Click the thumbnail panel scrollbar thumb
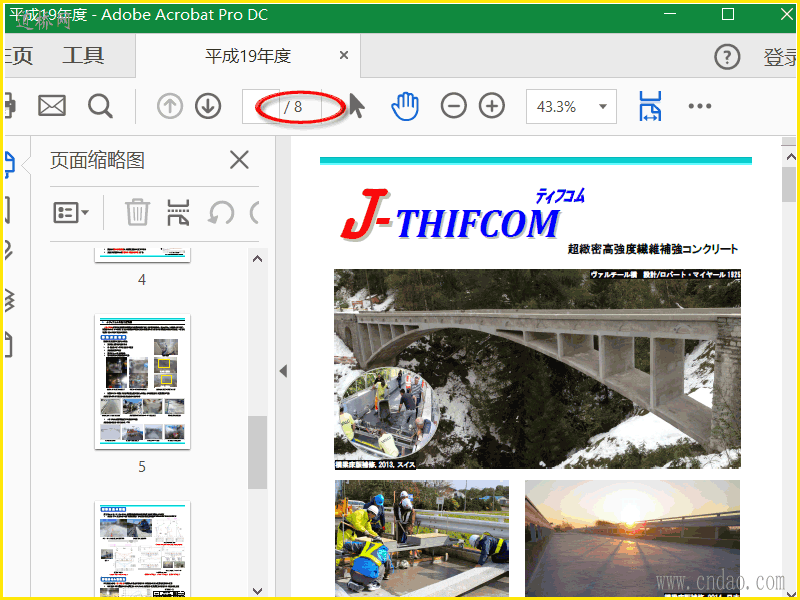The image size is (800, 600). [x=258, y=452]
